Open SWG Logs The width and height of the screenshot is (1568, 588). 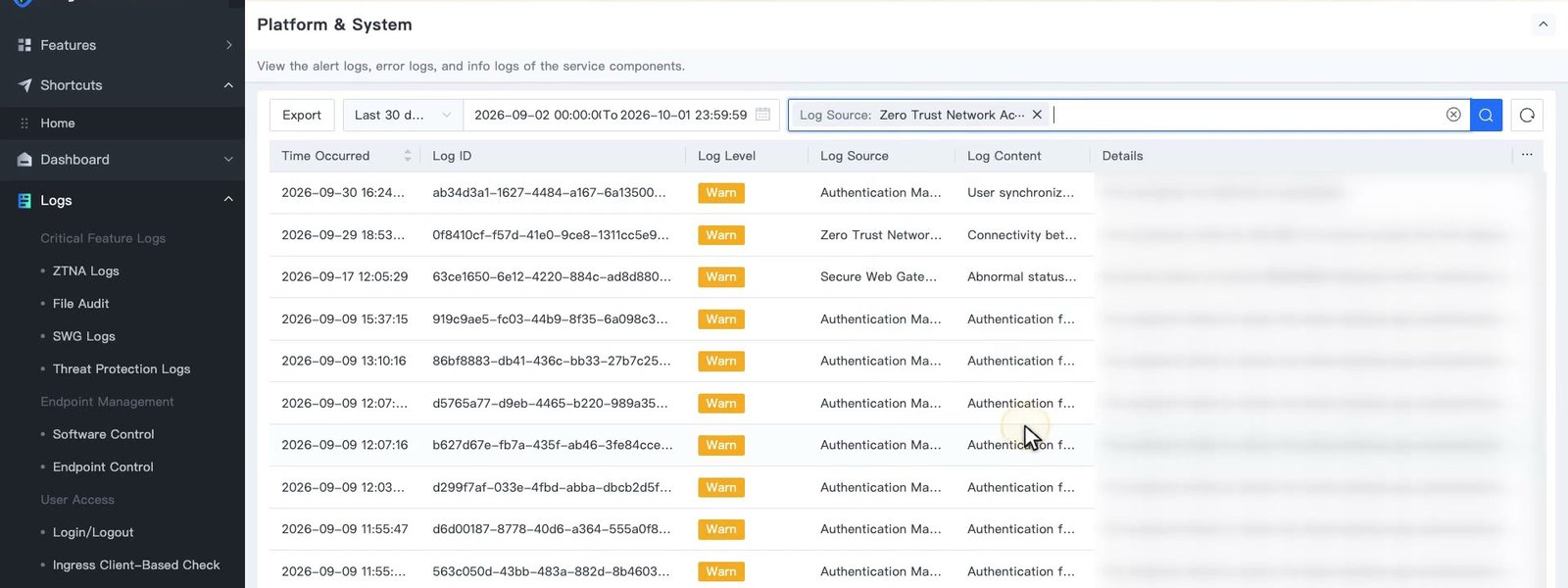tap(84, 336)
